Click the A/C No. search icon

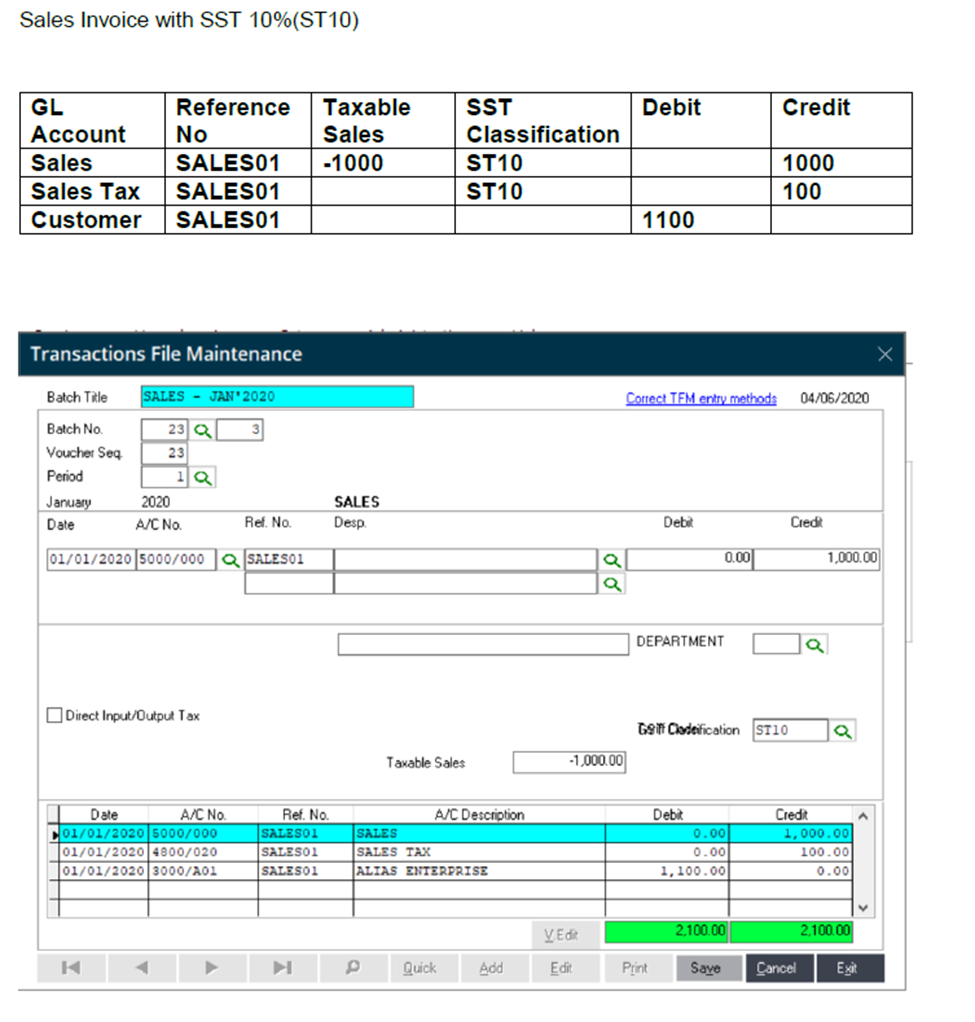pos(231,560)
